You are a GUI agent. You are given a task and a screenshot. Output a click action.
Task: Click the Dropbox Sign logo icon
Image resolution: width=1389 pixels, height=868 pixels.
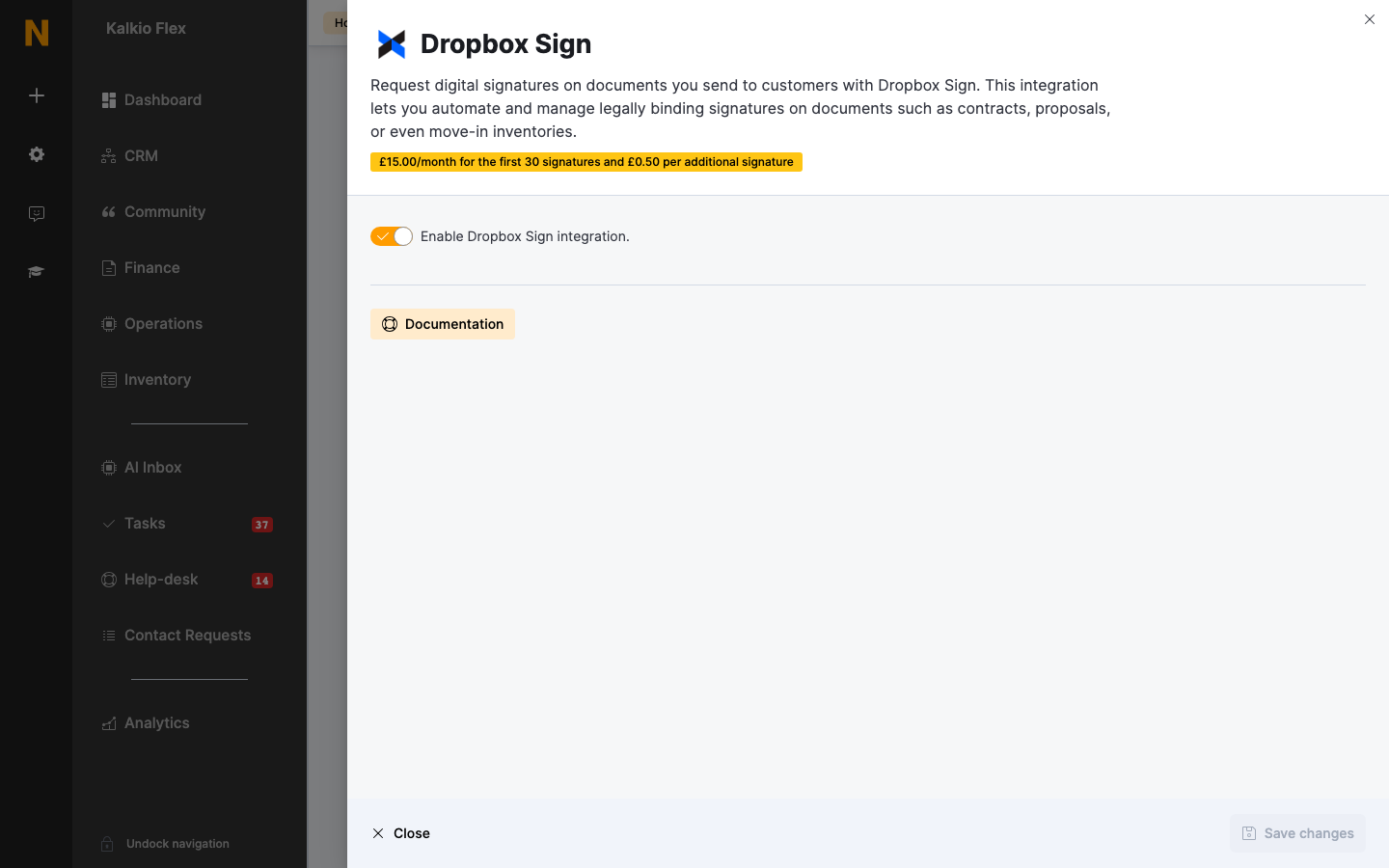pyautogui.click(x=391, y=44)
